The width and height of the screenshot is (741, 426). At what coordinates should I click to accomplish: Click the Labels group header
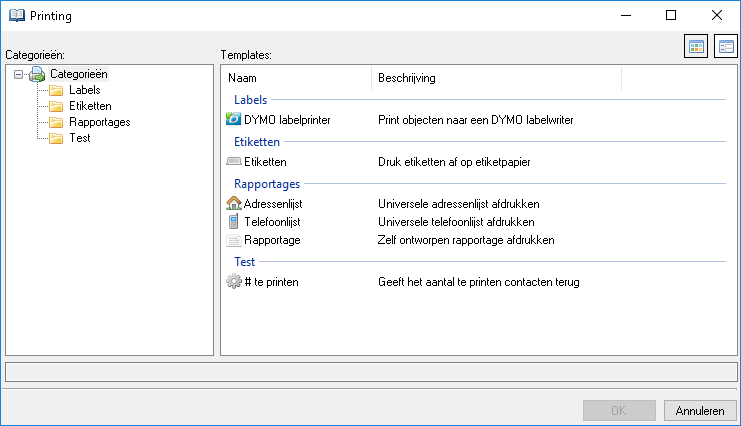pyautogui.click(x=250, y=100)
